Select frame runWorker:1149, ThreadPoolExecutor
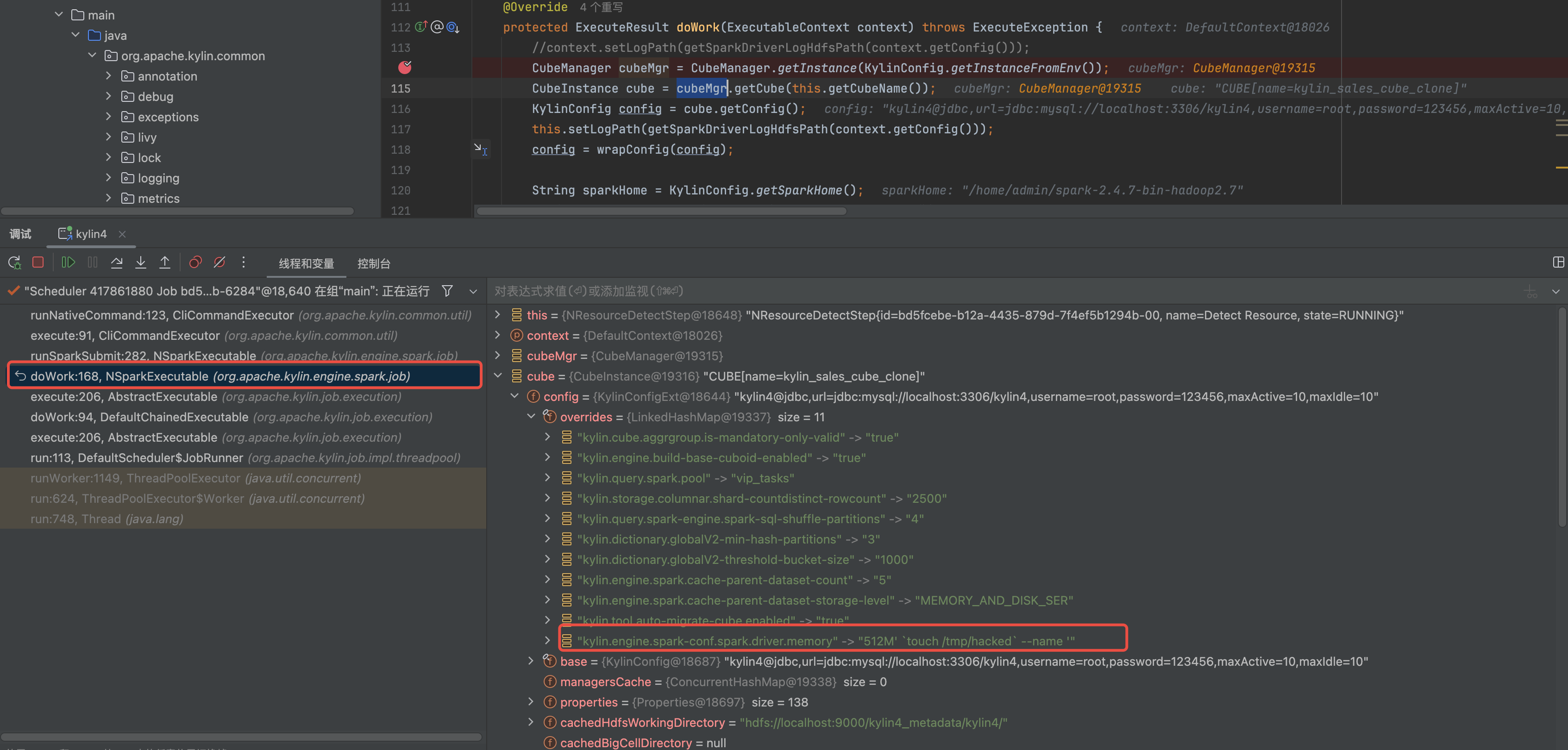The height and width of the screenshot is (750, 1568). click(x=243, y=478)
